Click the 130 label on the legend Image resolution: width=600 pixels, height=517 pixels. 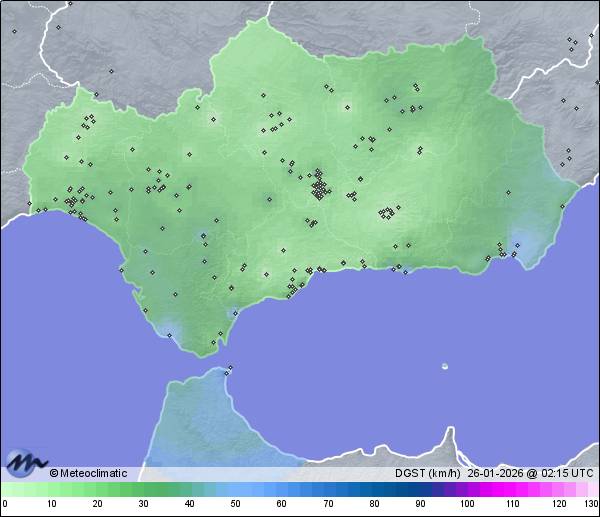pyautogui.click(x=591, y=504)
